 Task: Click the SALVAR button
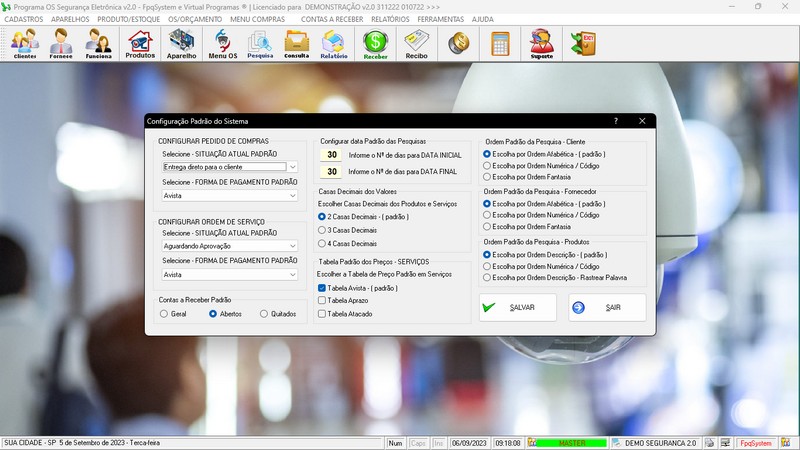pos(519,307)
